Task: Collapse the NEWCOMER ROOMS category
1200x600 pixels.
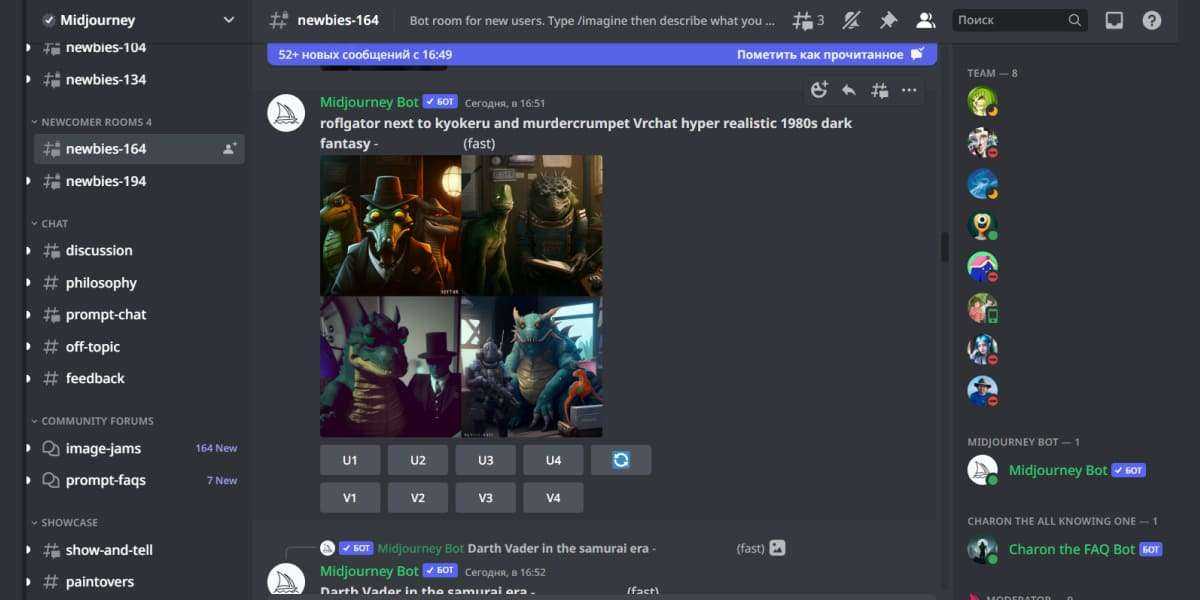Action: 96,122
